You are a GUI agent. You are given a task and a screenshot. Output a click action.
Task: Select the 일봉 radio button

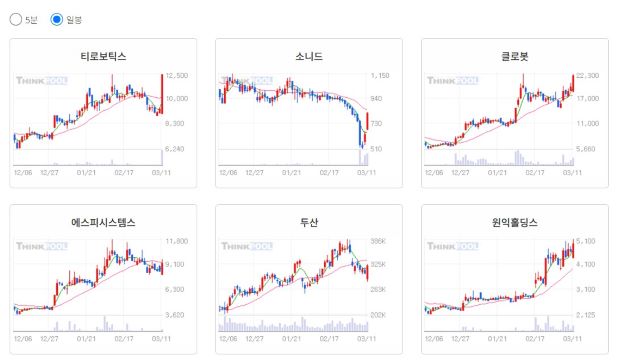point(56,19)
